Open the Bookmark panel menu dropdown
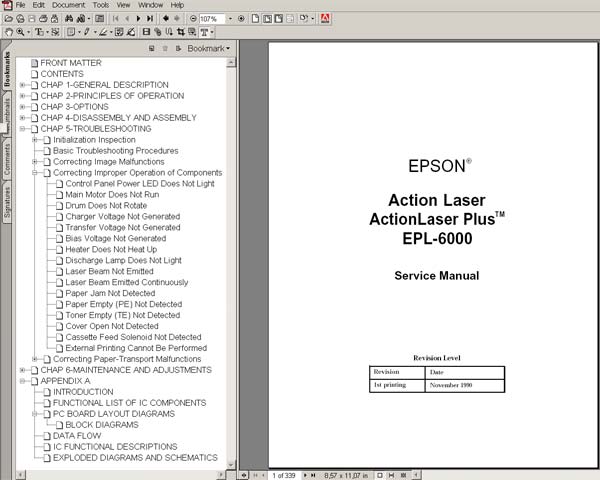This screenshot has width=600, height=480. [x=209, y=49]
